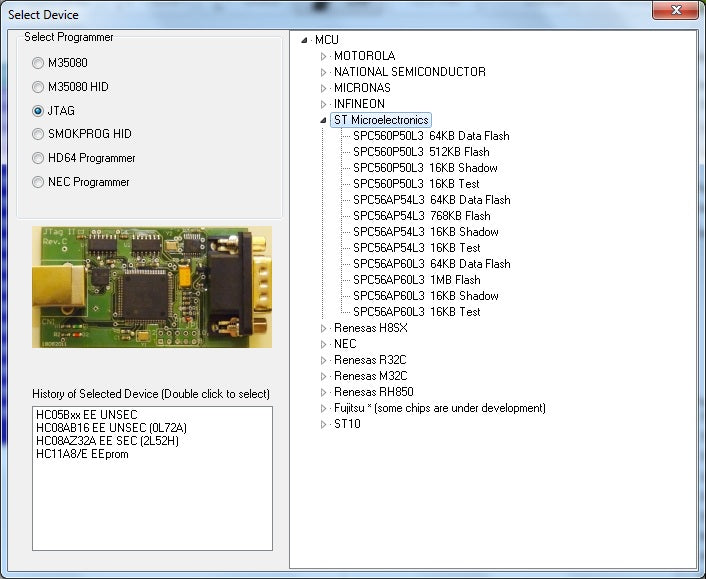Select SPC560P50L3 16KB Shadow entry

click(425, 168)
